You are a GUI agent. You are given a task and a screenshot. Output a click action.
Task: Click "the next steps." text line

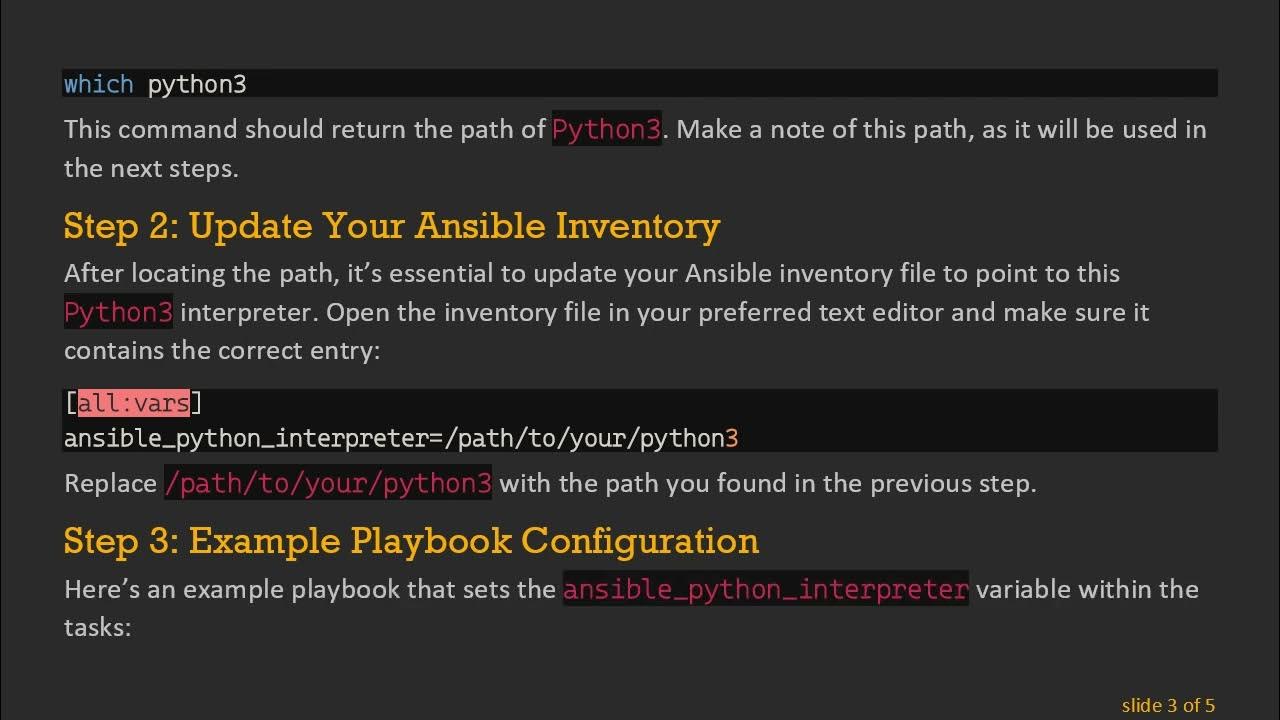[151, 168]
